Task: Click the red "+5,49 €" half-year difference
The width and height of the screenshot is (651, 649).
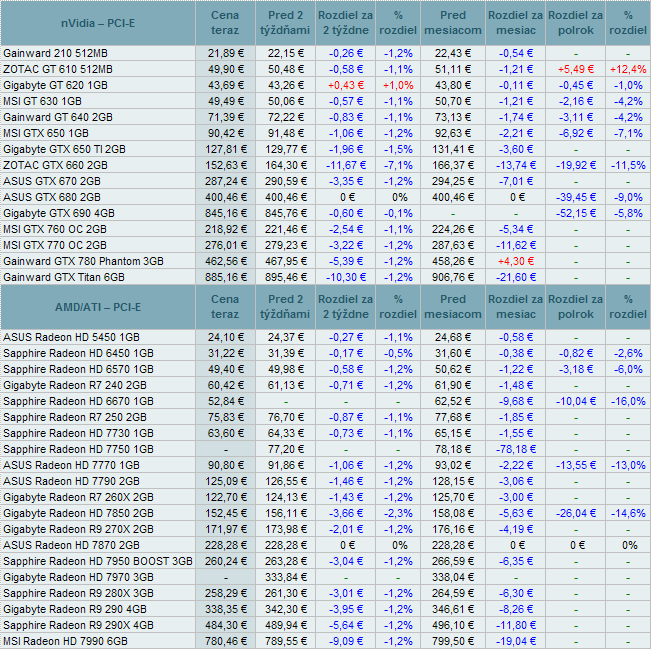Action: [575, 69]
